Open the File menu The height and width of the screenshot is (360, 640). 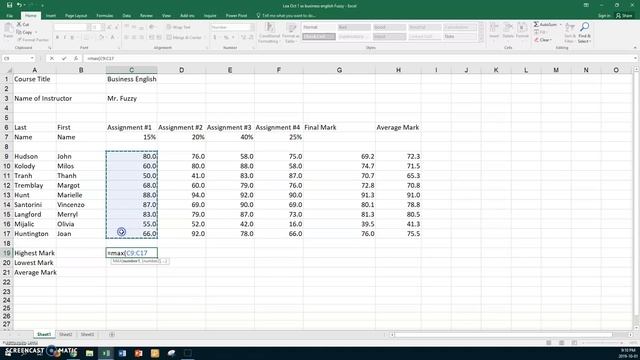(x=9, y=16)
